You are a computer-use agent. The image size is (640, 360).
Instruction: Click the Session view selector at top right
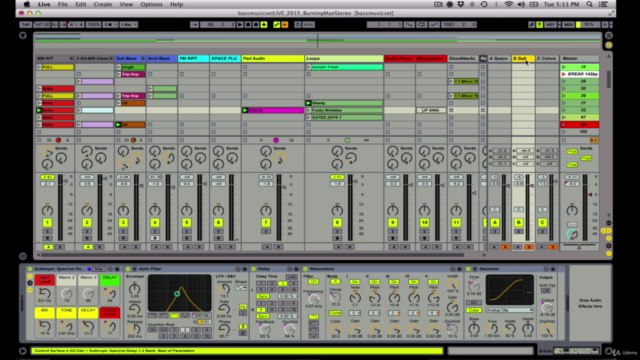point(609,36)
